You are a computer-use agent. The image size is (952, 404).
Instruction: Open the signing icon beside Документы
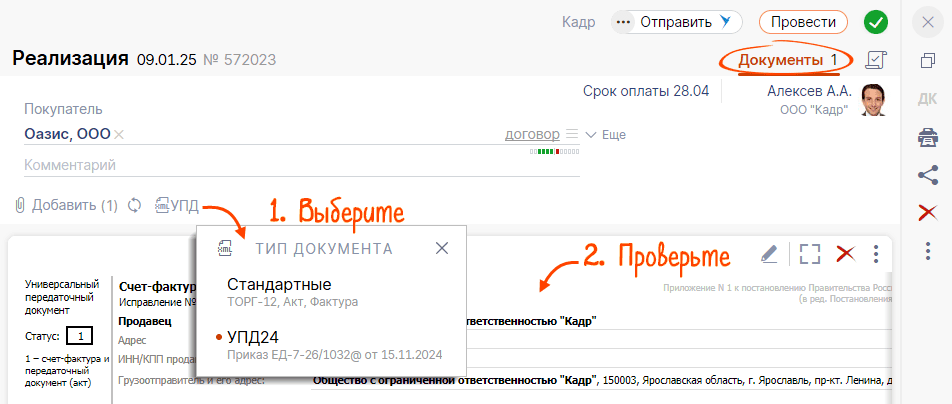(x=877, y=60)
